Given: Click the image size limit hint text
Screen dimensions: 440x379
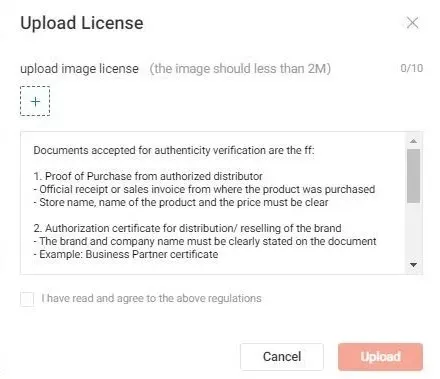Looking at the screenshot, I should point(240,69).
